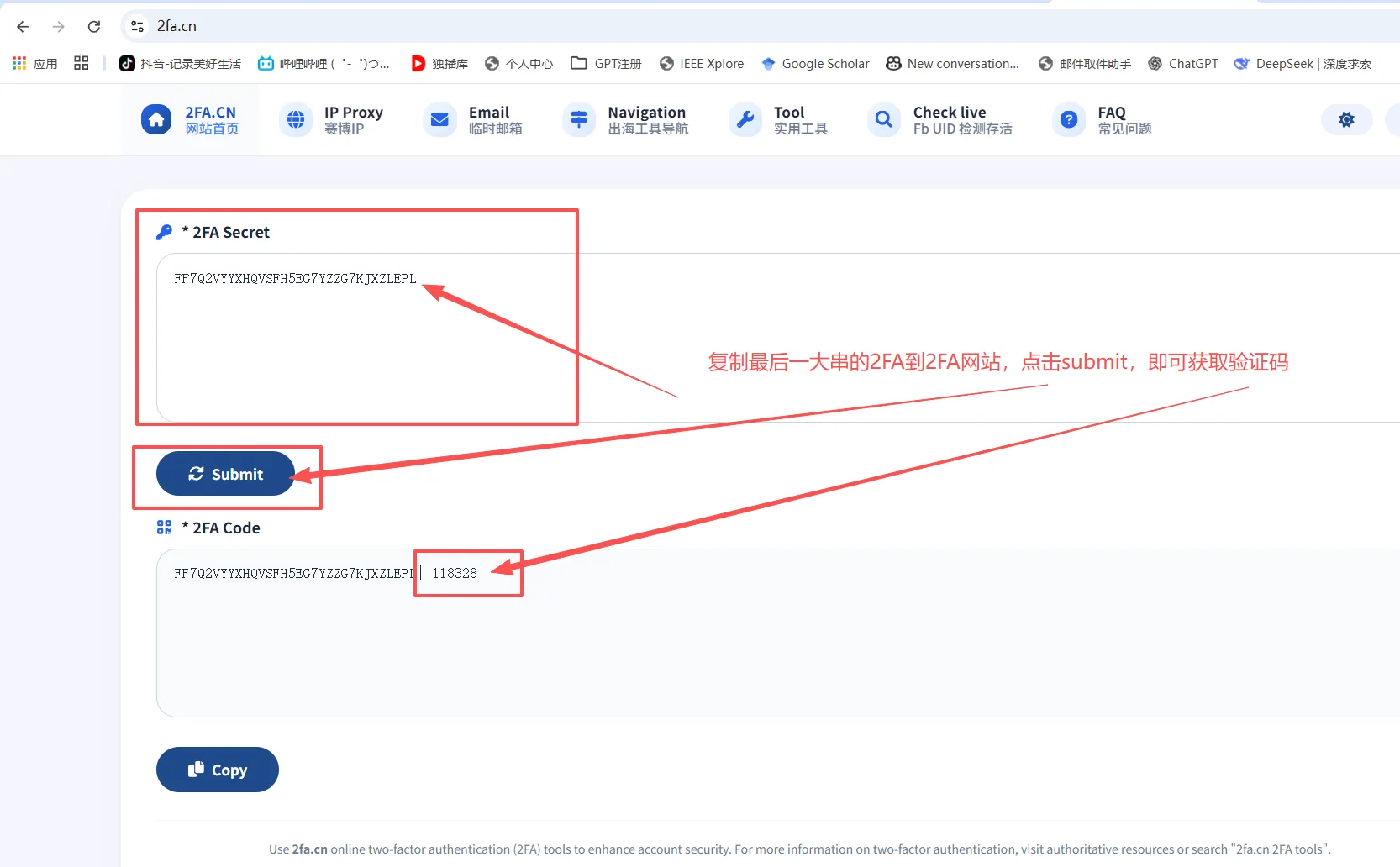Open the IEEE Xplore bookmark
The width and height of the screenshot is (1400, 867).
(702, 63)
